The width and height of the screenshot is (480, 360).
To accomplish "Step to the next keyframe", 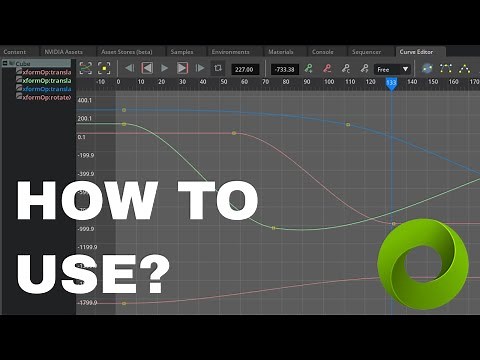I will coord(182,68).
